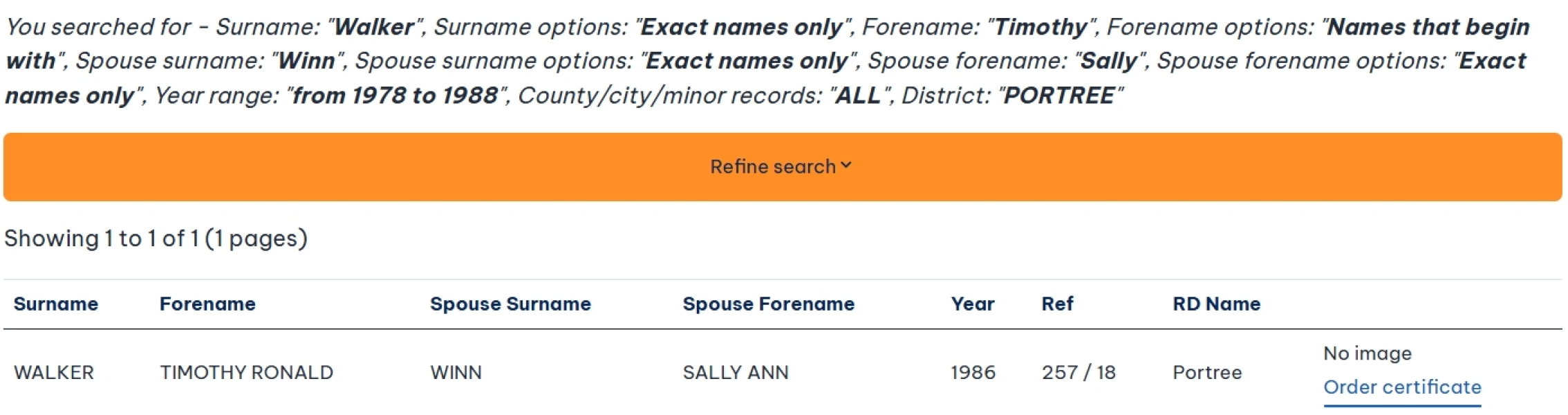Click the No image text
This screenshot has width=1568, height=415.
1367,353
